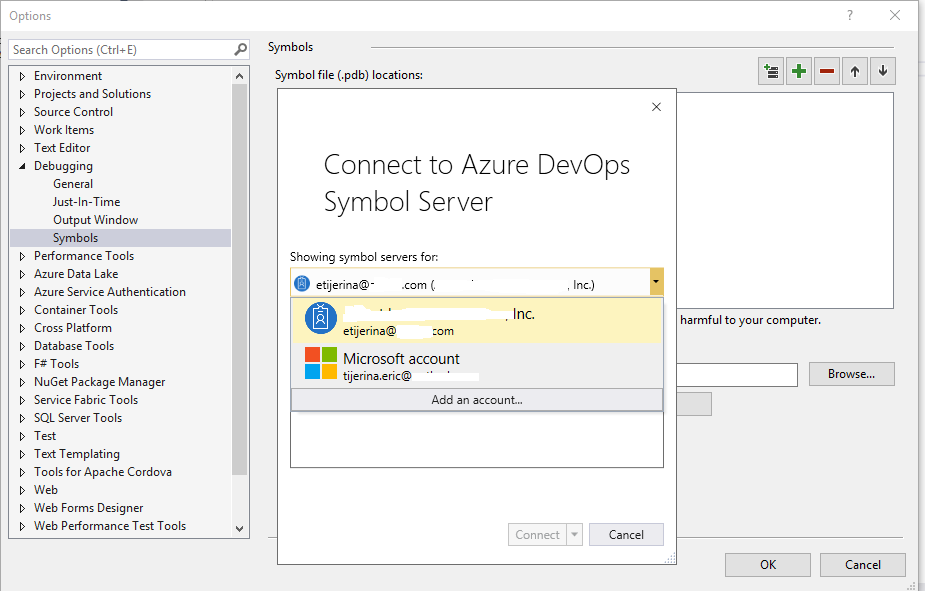
Task: Select Web Forms Designer category
Action: click(88, 508)
